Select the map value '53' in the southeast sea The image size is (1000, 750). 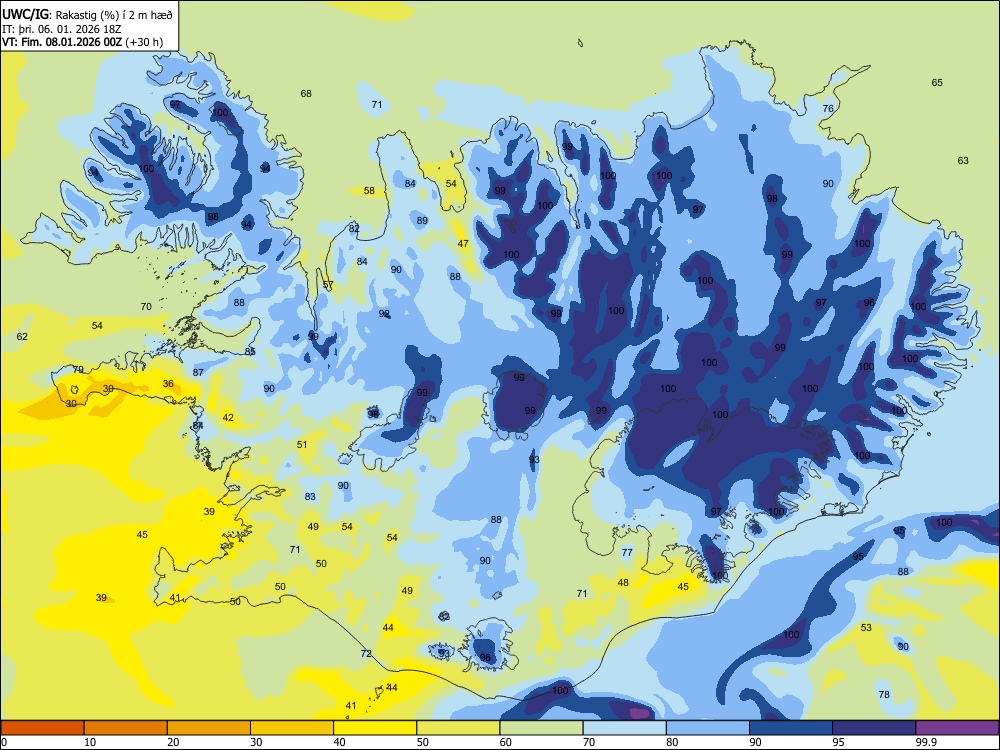pos(866,628)
